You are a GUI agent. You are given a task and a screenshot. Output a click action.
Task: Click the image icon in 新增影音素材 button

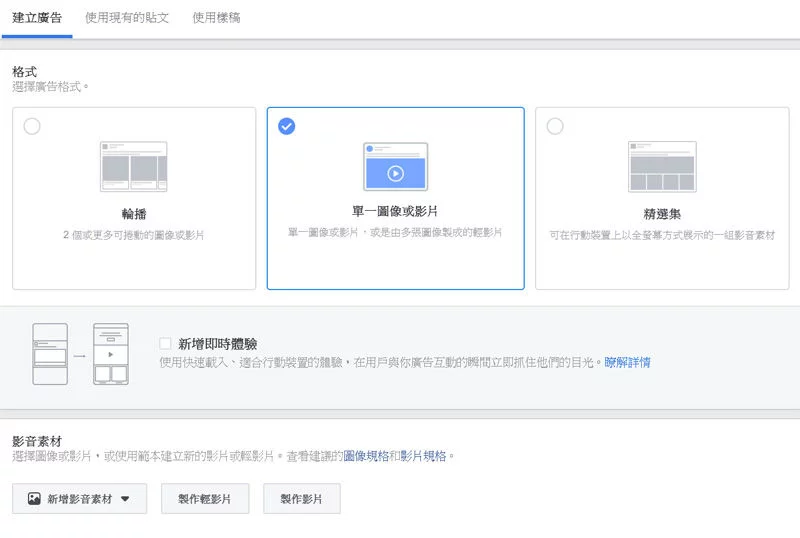[34, 499]
